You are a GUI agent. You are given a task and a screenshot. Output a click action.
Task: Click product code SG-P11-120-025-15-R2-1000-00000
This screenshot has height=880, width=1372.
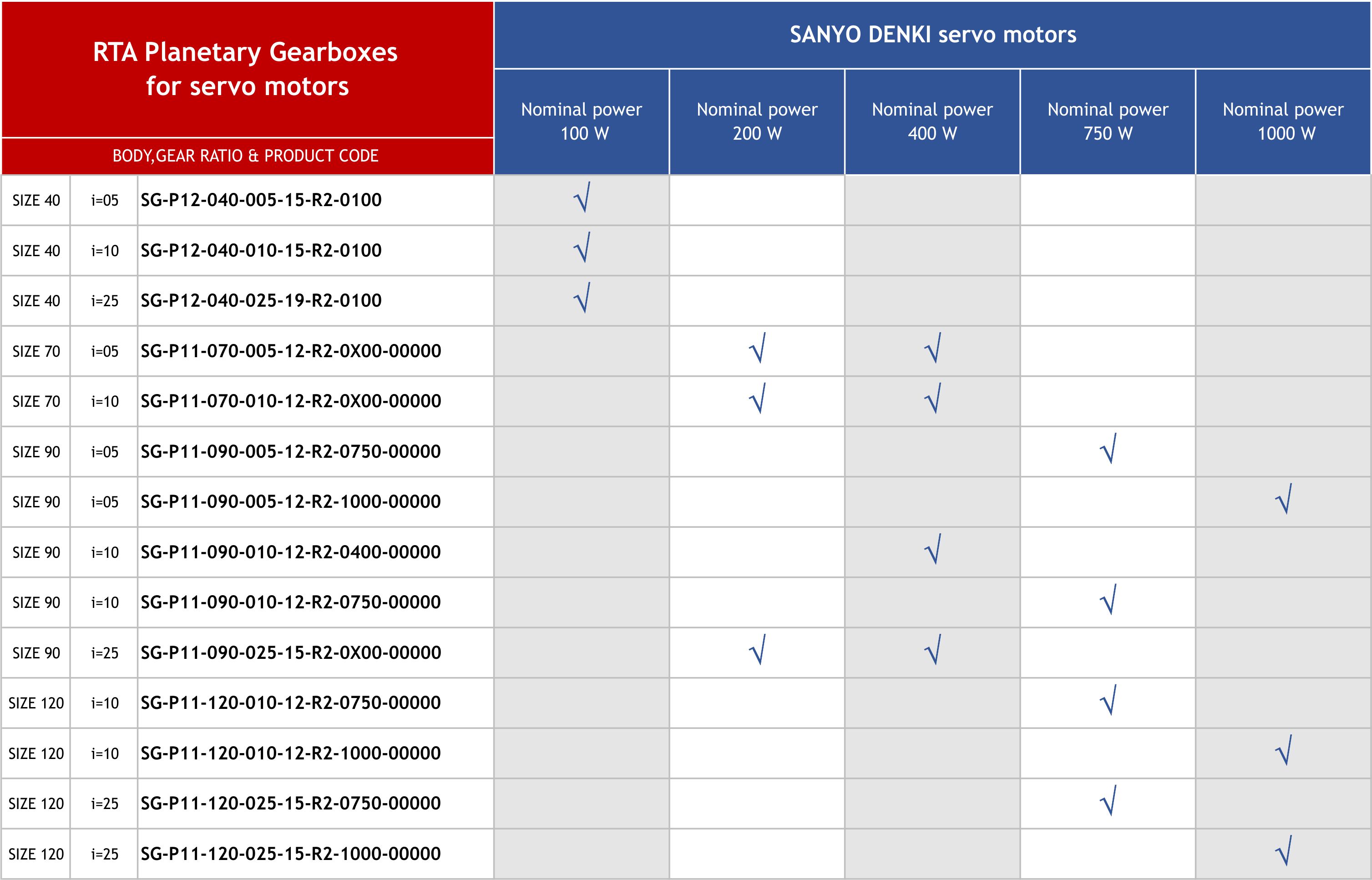[x=291, y=854]
